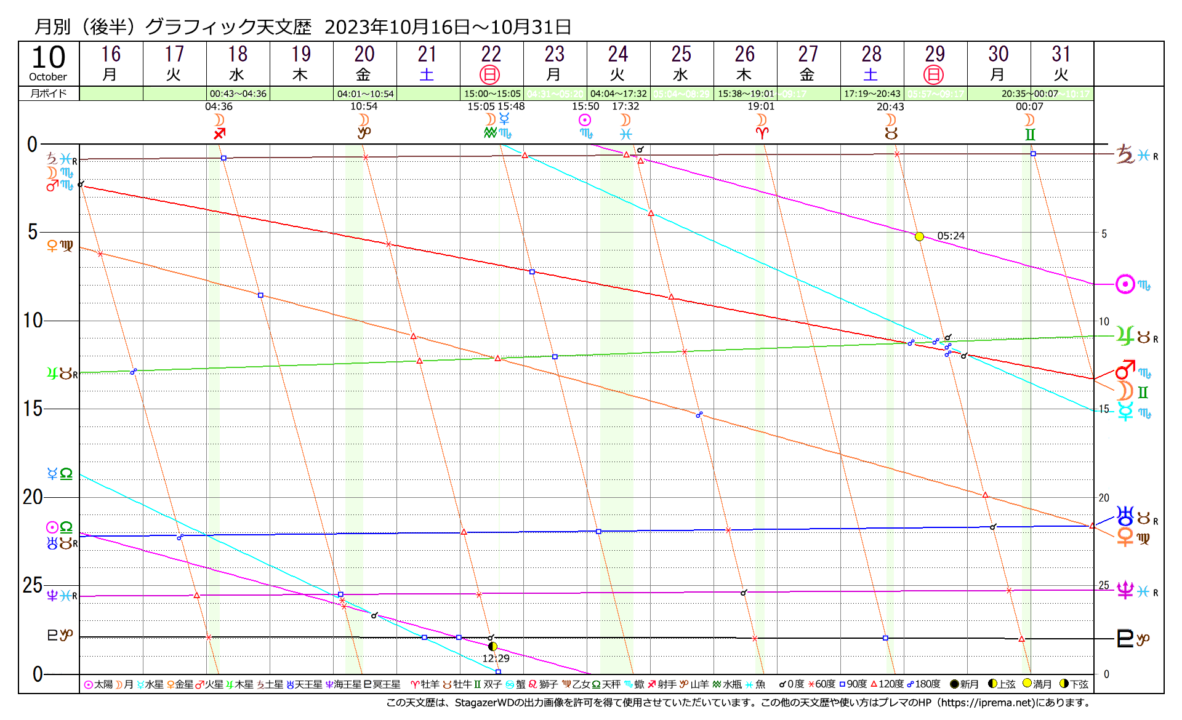Click the Taurus ingress symbol under 20:43
The height and width of the screenshot is (720, 1182).
click(889, 133)
